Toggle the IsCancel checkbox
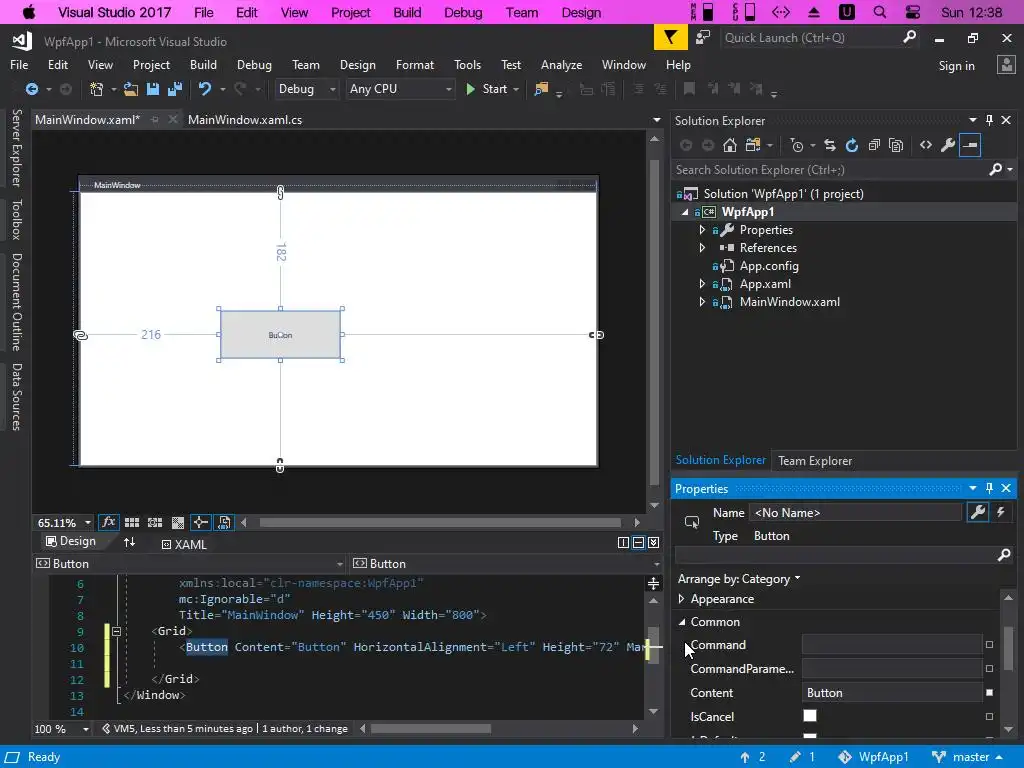The height and width of the screenshot is (768, 1024). [810, 716]
